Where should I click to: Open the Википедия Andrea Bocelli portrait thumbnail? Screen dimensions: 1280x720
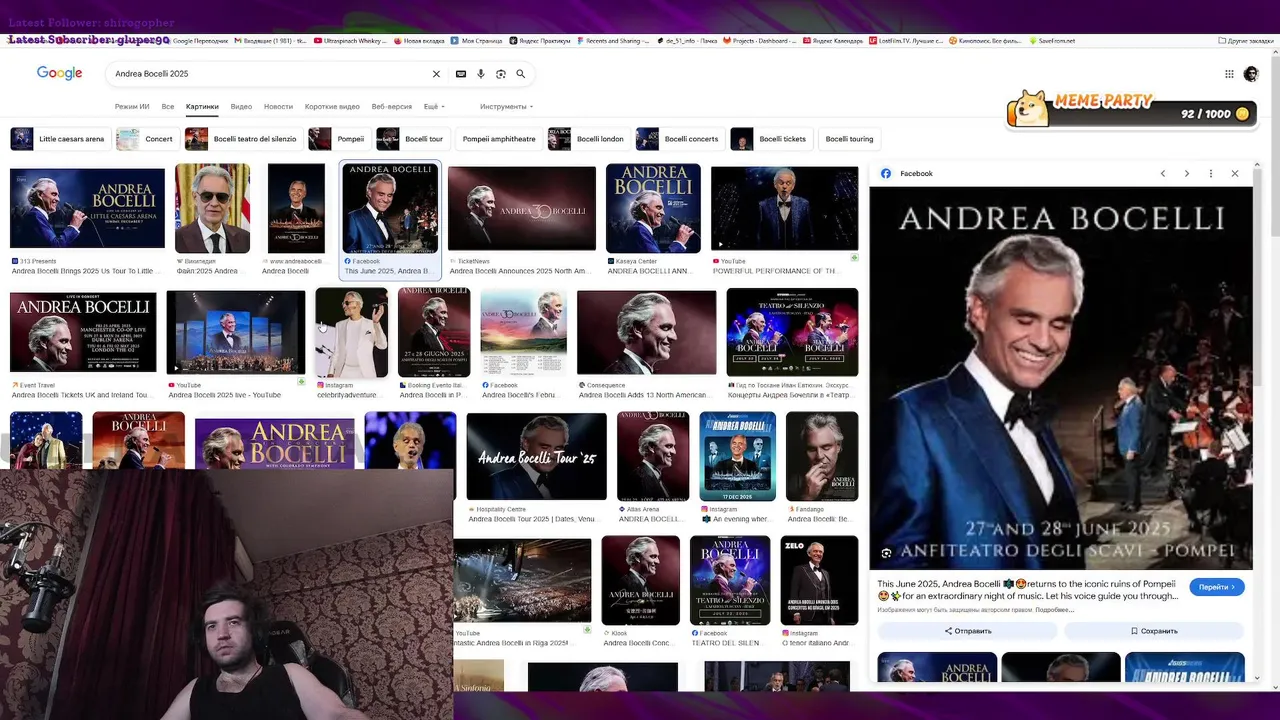click(x=212, y=208)
